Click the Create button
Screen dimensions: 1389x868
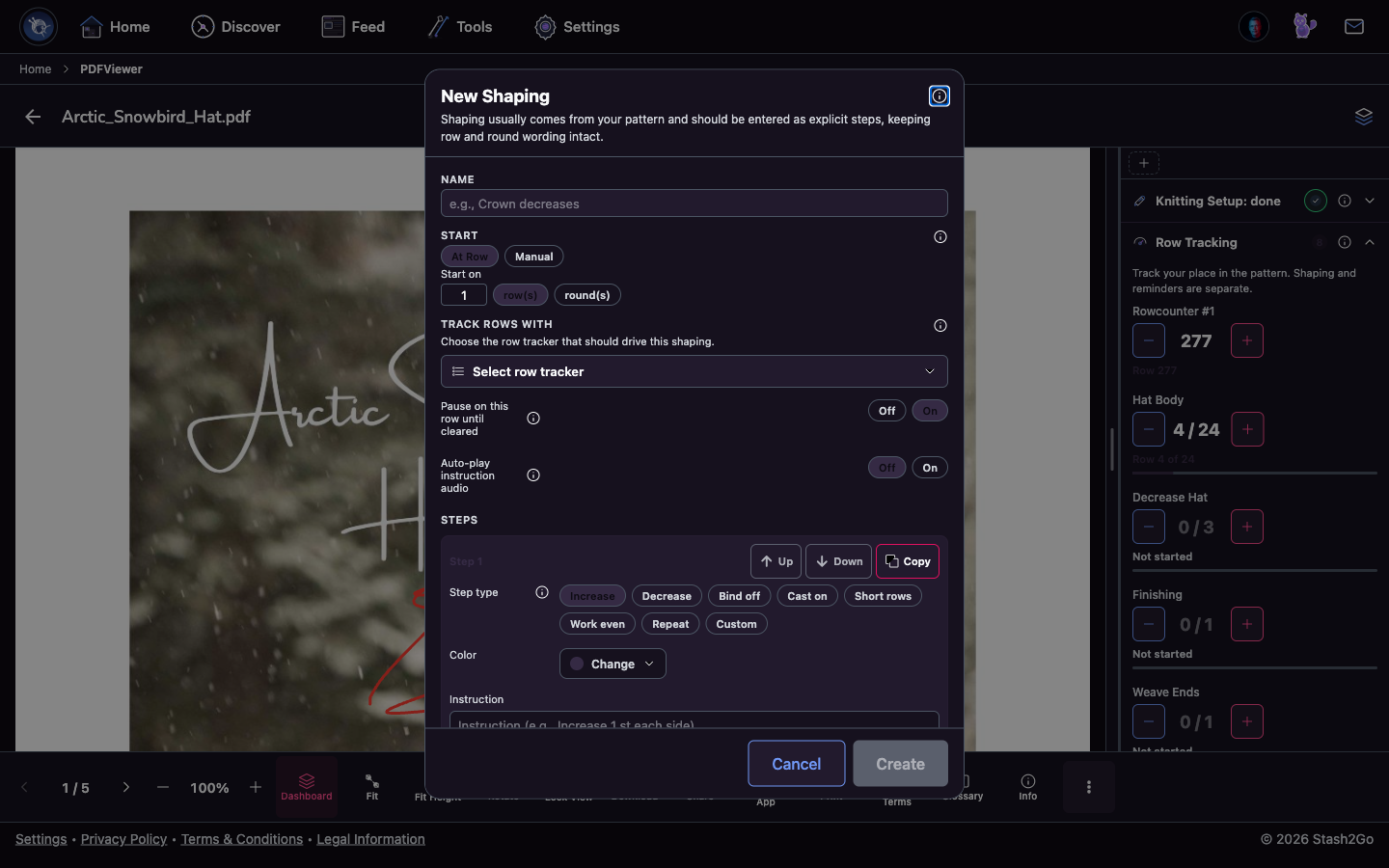click(x=900, y=764)
